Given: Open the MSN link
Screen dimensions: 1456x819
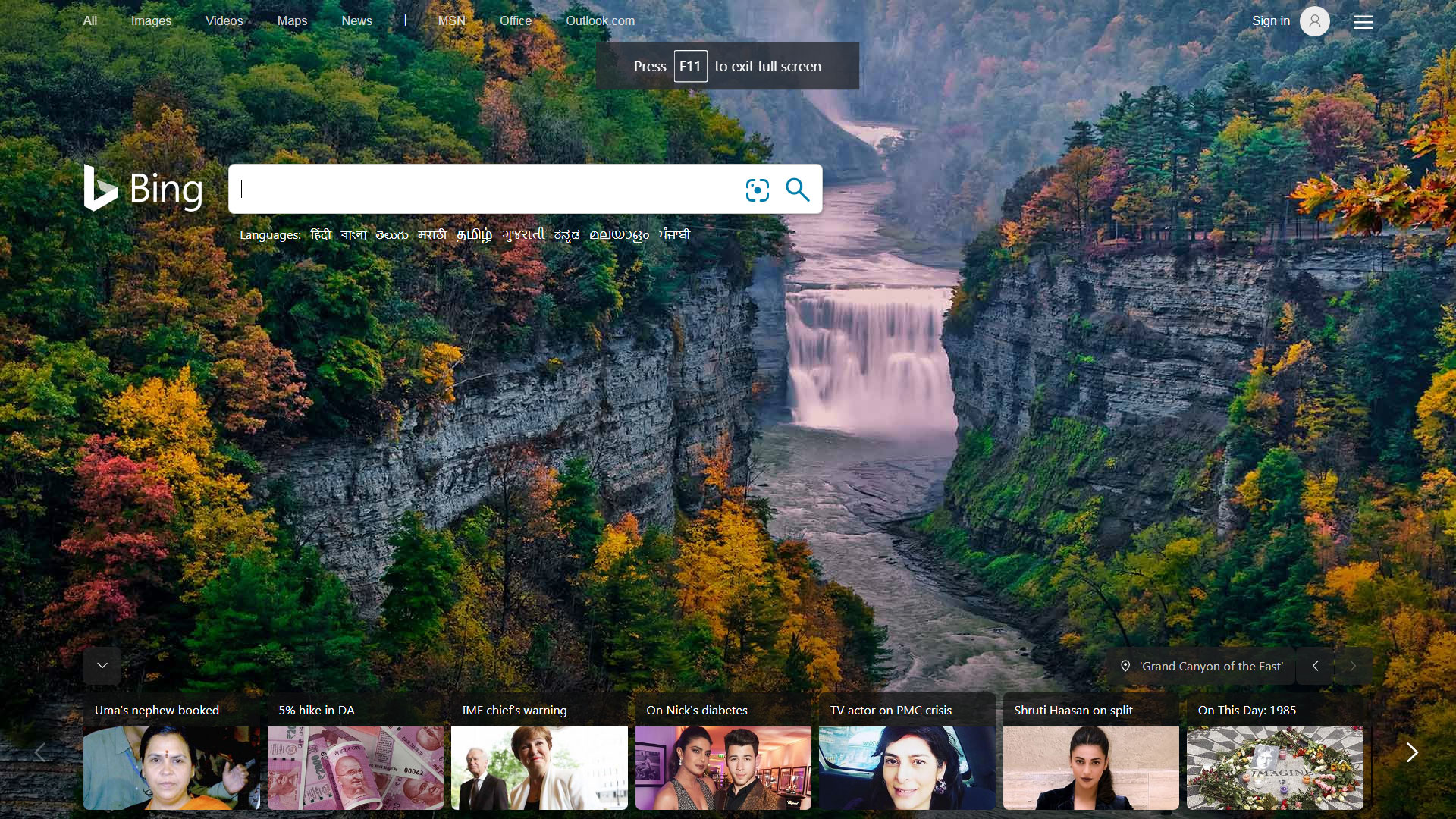Looking at the screenshot, I should [x=451, y=21].
